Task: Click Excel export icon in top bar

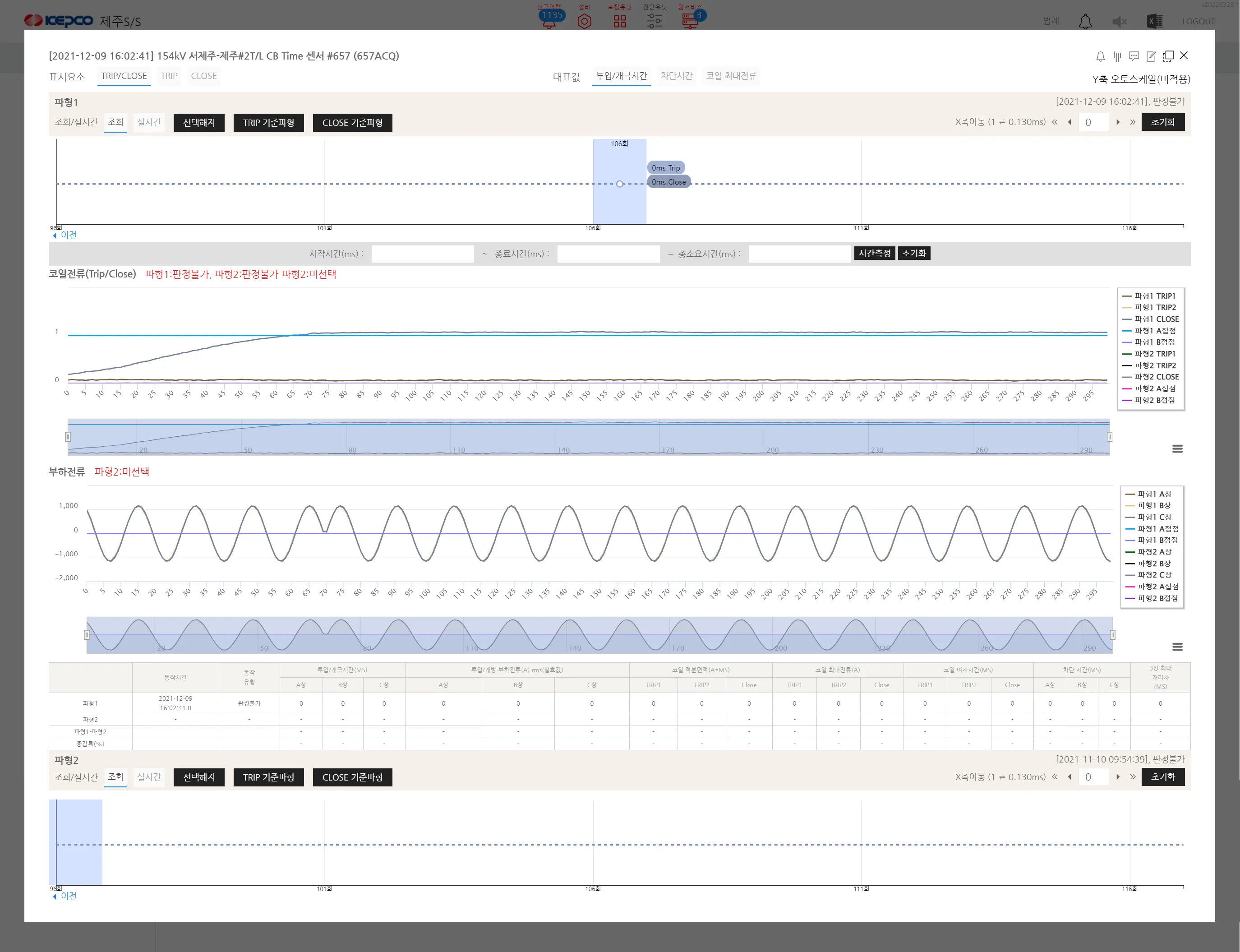Action: [1154, 22]
